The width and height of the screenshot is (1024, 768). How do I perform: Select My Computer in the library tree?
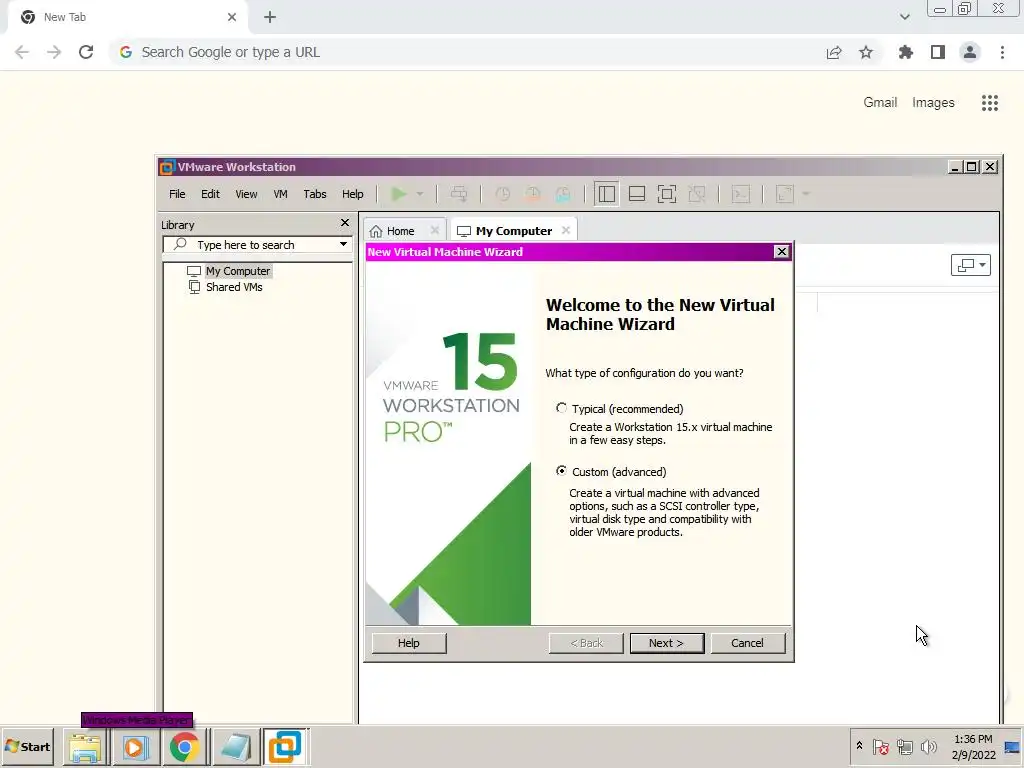coord(238,271)
